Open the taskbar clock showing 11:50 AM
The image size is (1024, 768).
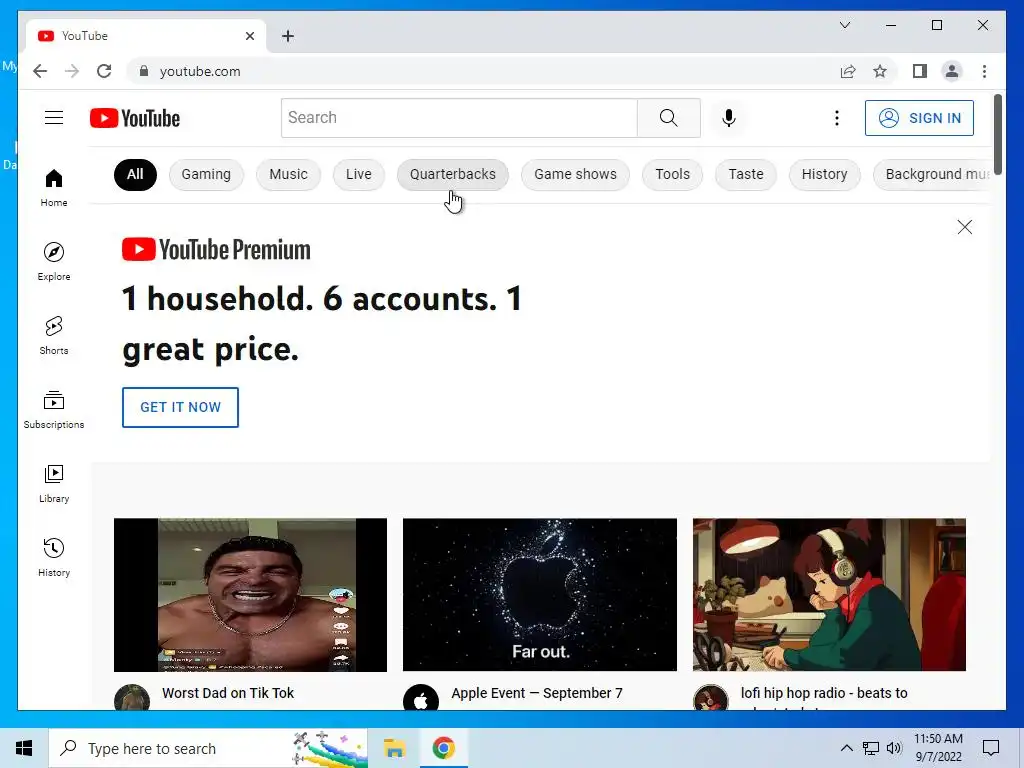pyautogui.click(x=938, y=748)
